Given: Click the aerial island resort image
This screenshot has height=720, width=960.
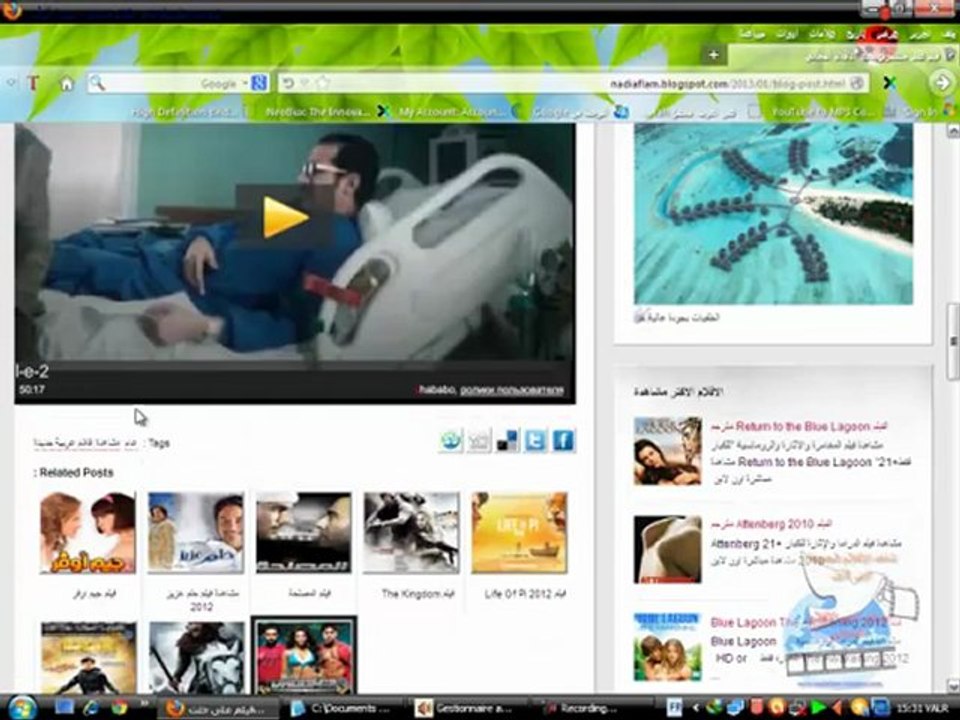Looking at the screenshot, I should point(773,213).
